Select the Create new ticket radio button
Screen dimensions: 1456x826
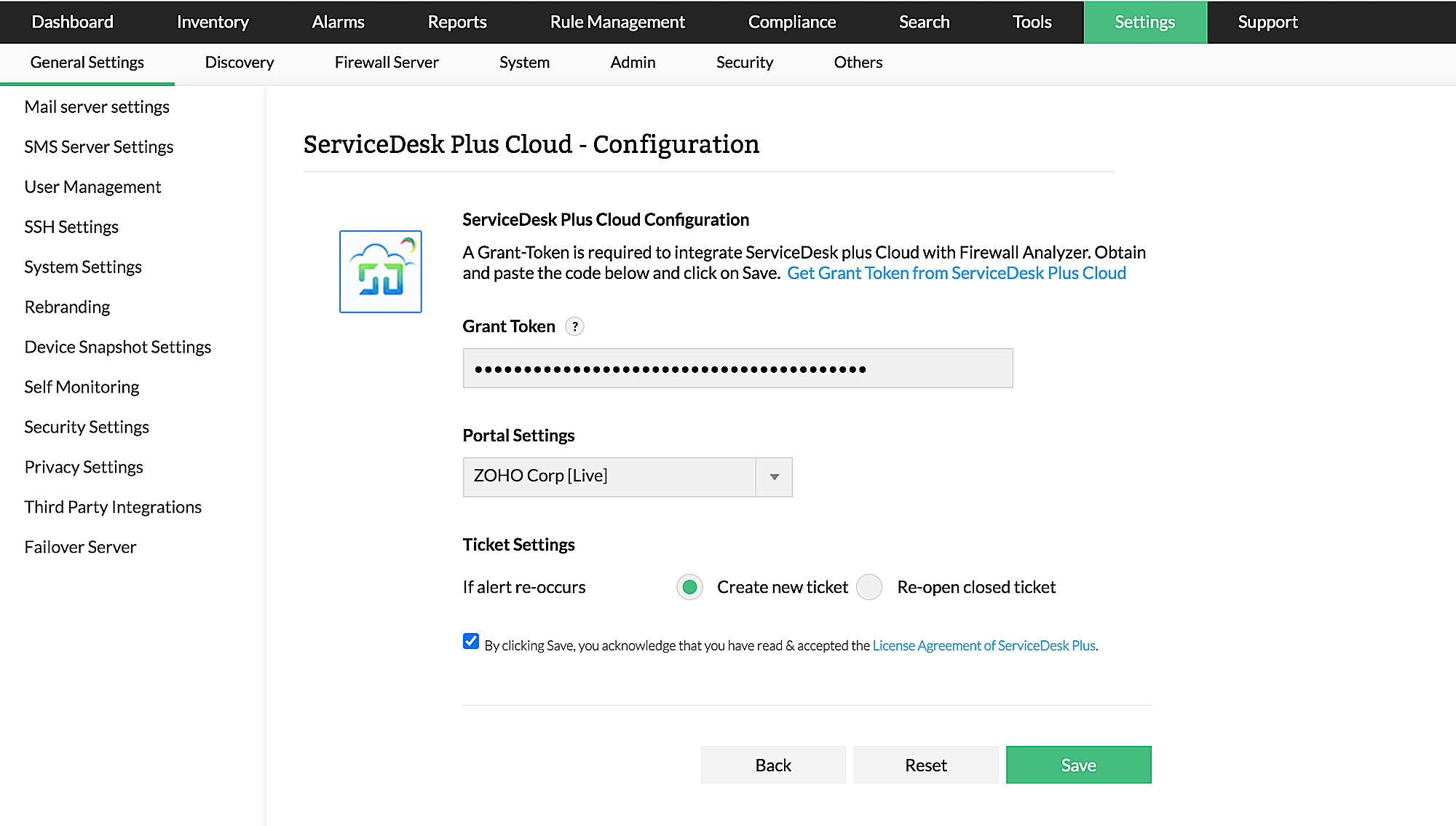pyautogui.click(x=689, y=587)
